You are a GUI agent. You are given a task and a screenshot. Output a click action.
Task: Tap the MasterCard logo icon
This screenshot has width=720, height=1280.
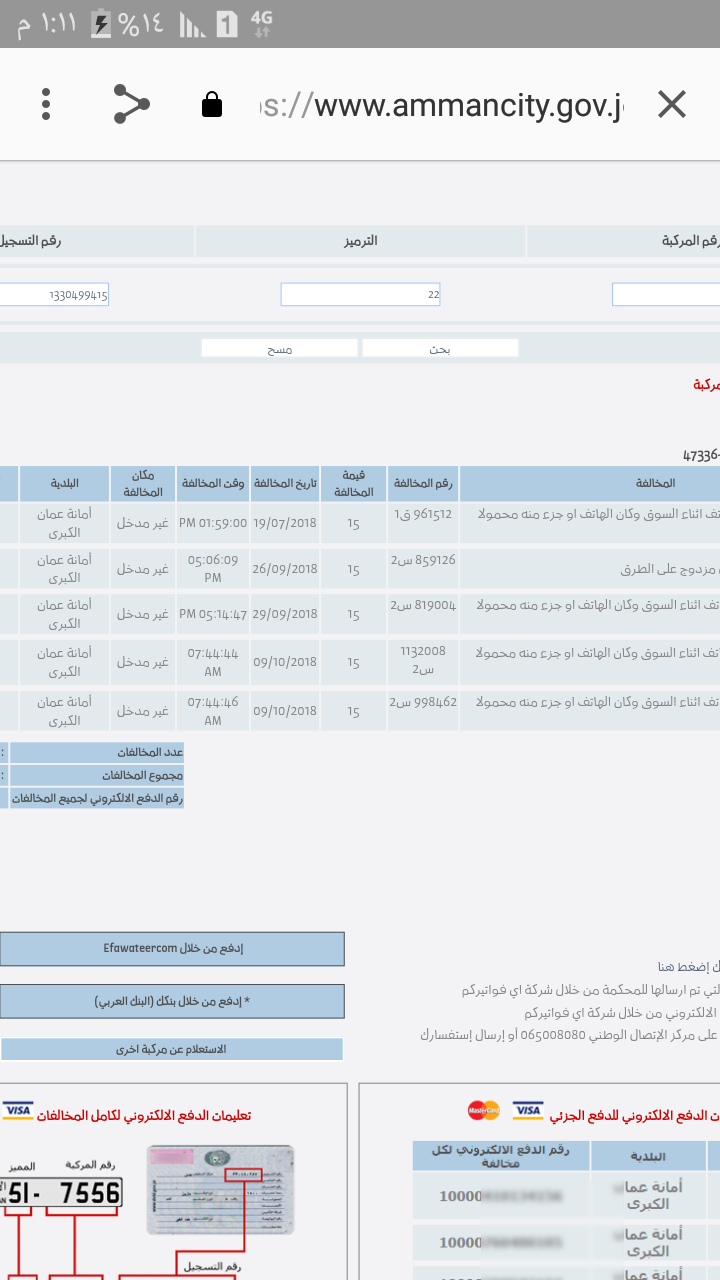tap(483, 1111)
